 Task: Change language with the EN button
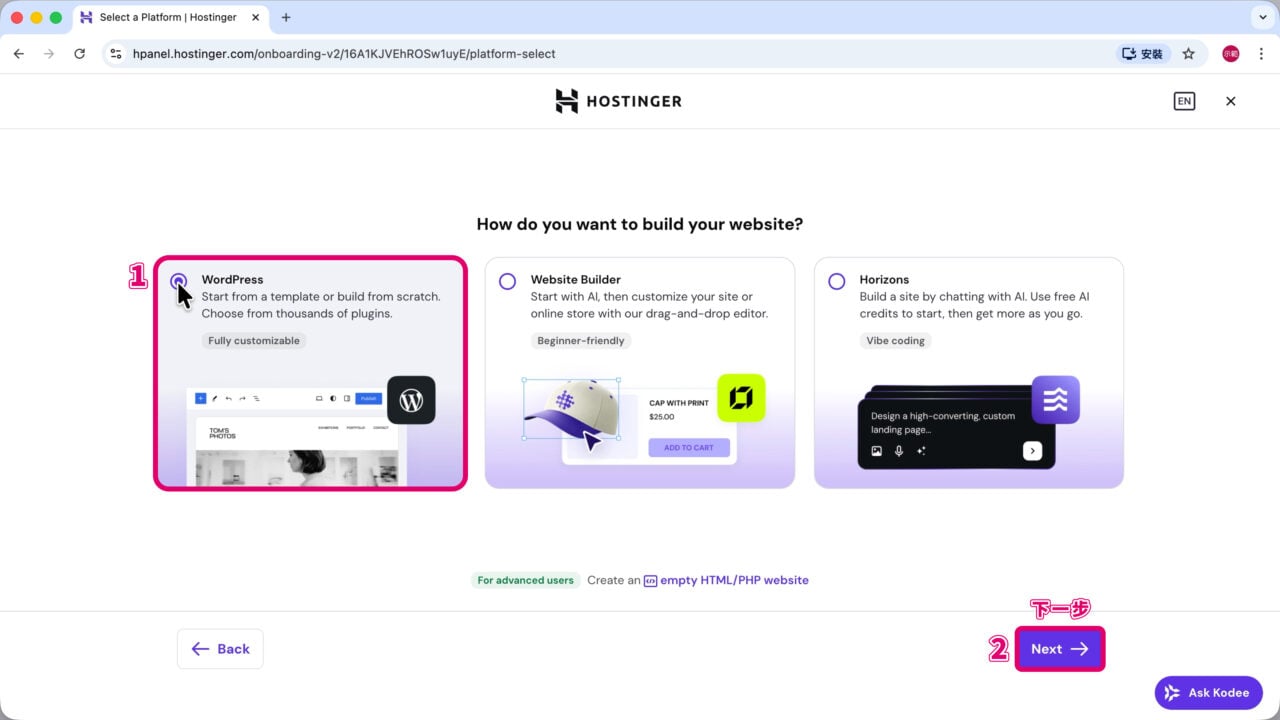[1184, 101]
